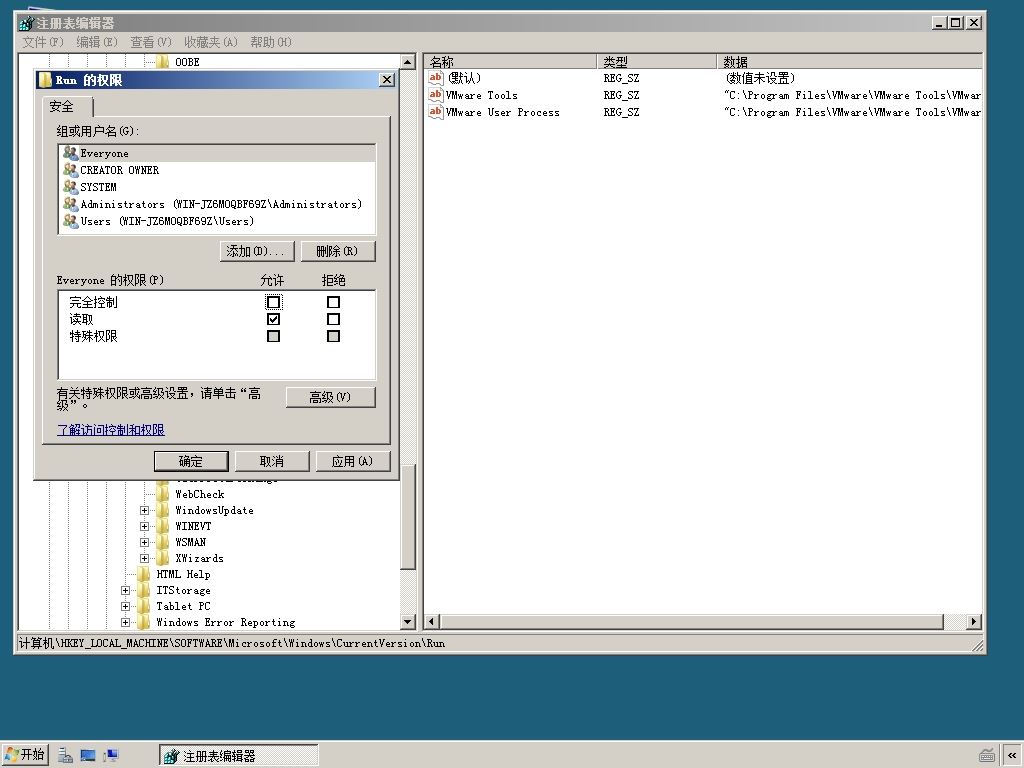Expand the WindowsUpdate tree node
Image resolution: width=1024 pixels, height=768 pixels.
[144, 510]
